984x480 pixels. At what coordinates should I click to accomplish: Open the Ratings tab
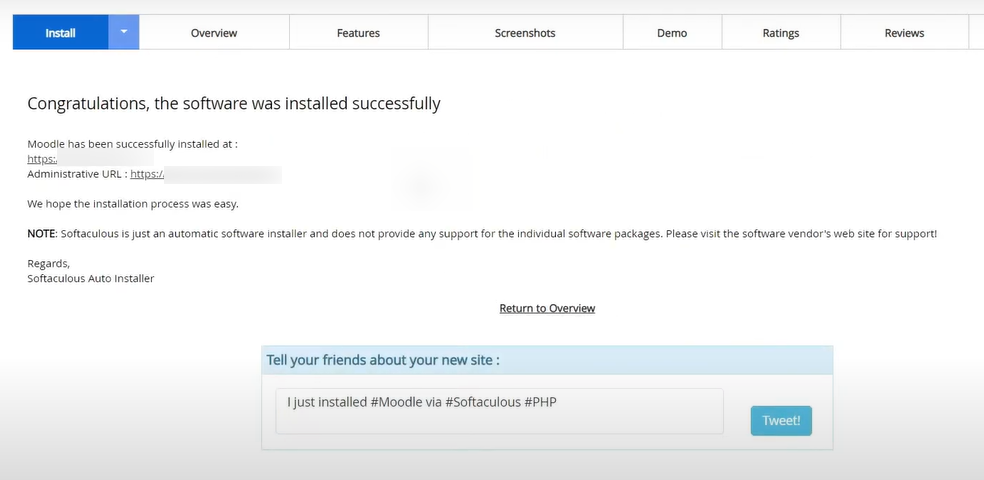[x=781, y=33]
